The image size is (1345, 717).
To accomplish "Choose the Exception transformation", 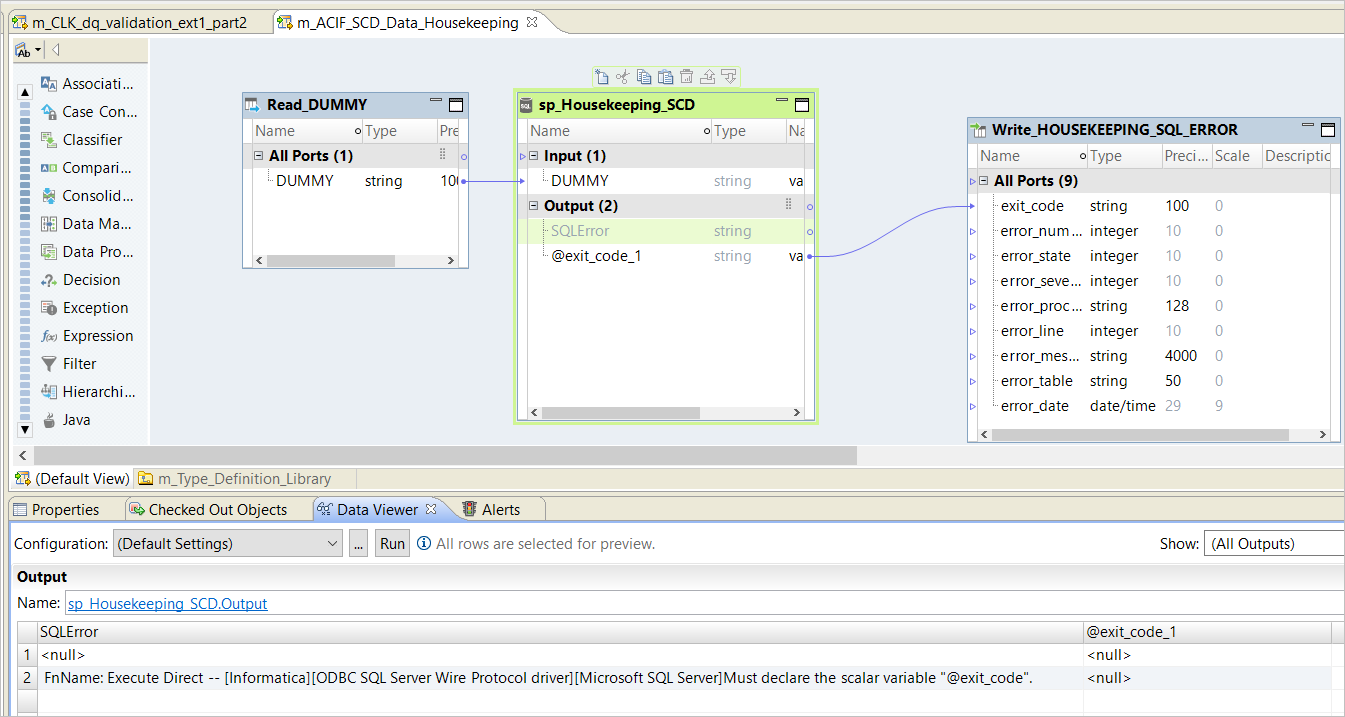I will (x=84, y=308).
